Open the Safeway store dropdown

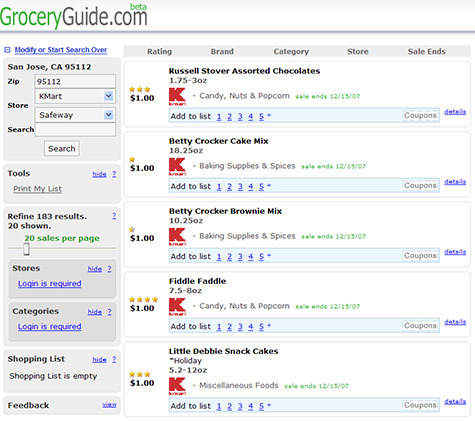tap(108, 115)
